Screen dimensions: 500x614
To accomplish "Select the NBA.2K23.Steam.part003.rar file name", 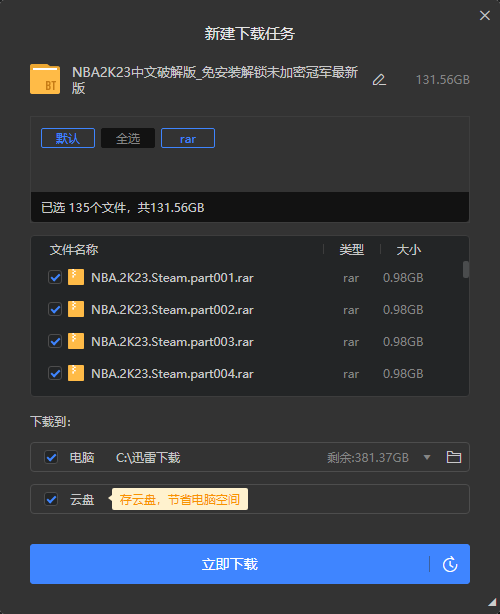I will click(x=172, y=342).
